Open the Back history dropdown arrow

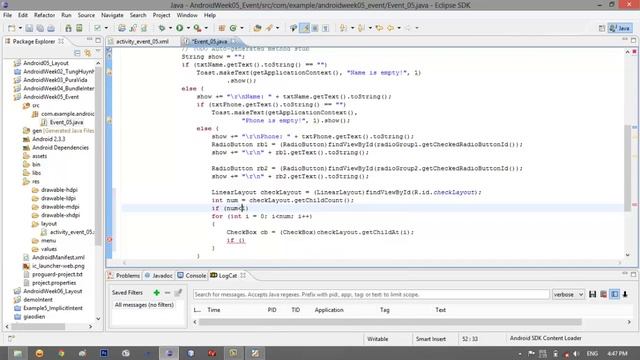[399, 28]
